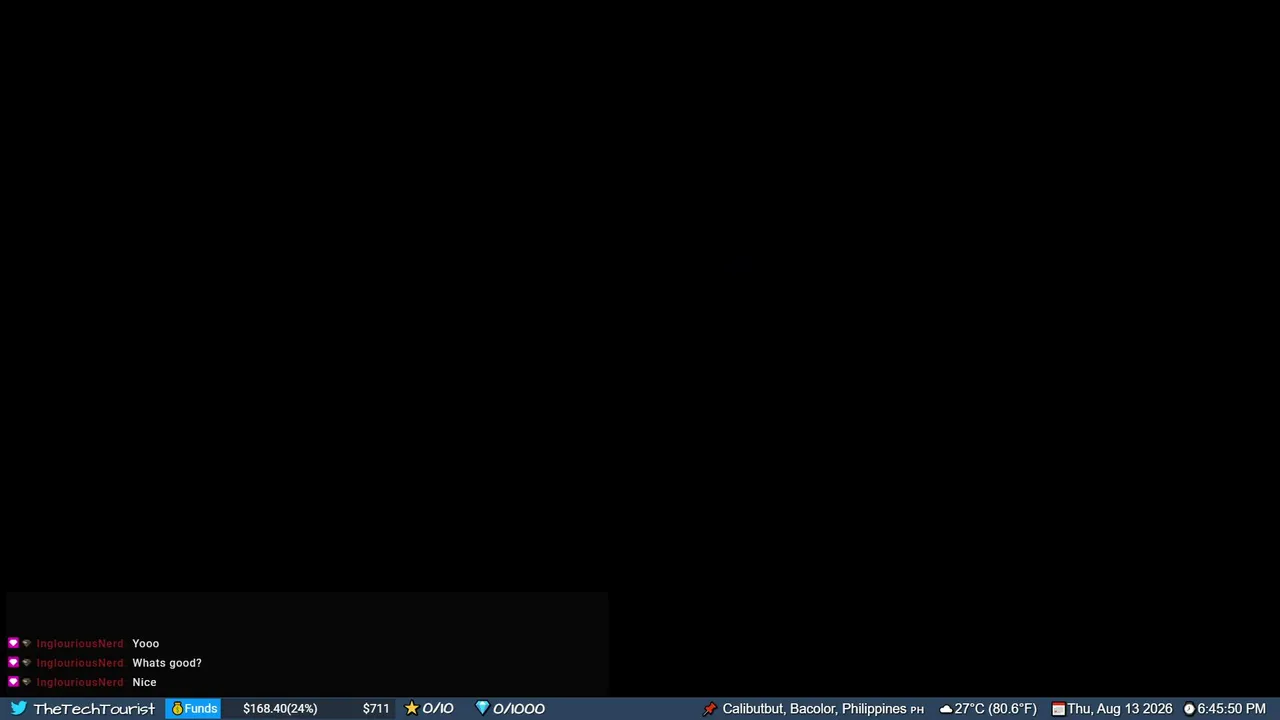The height and width of the screenshot is (720, 1280).
Task: Click InglouriousNerd username beside Whats good?
Action: click(x=80, y=663)
